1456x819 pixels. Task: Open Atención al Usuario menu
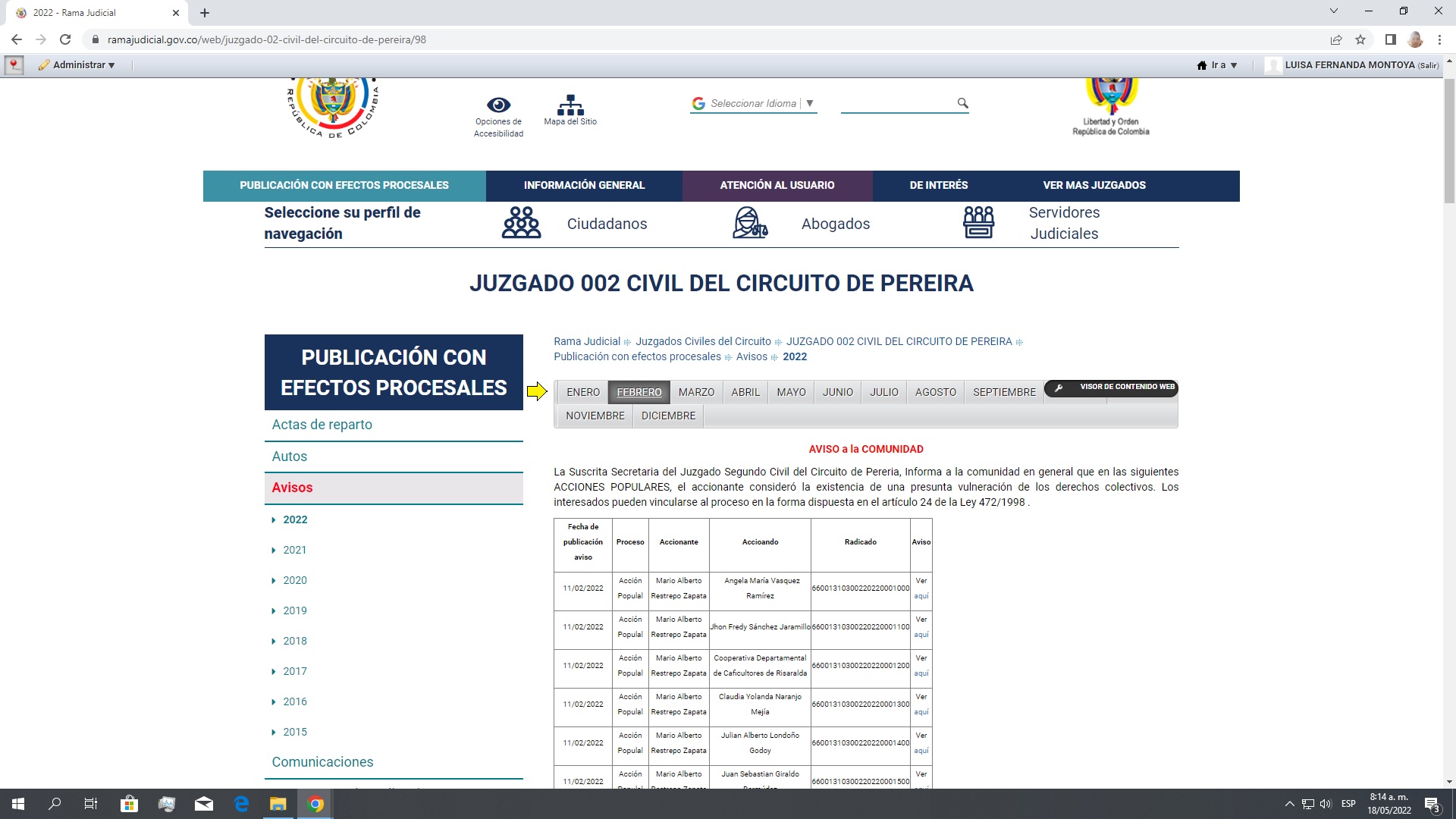(777, 185)
